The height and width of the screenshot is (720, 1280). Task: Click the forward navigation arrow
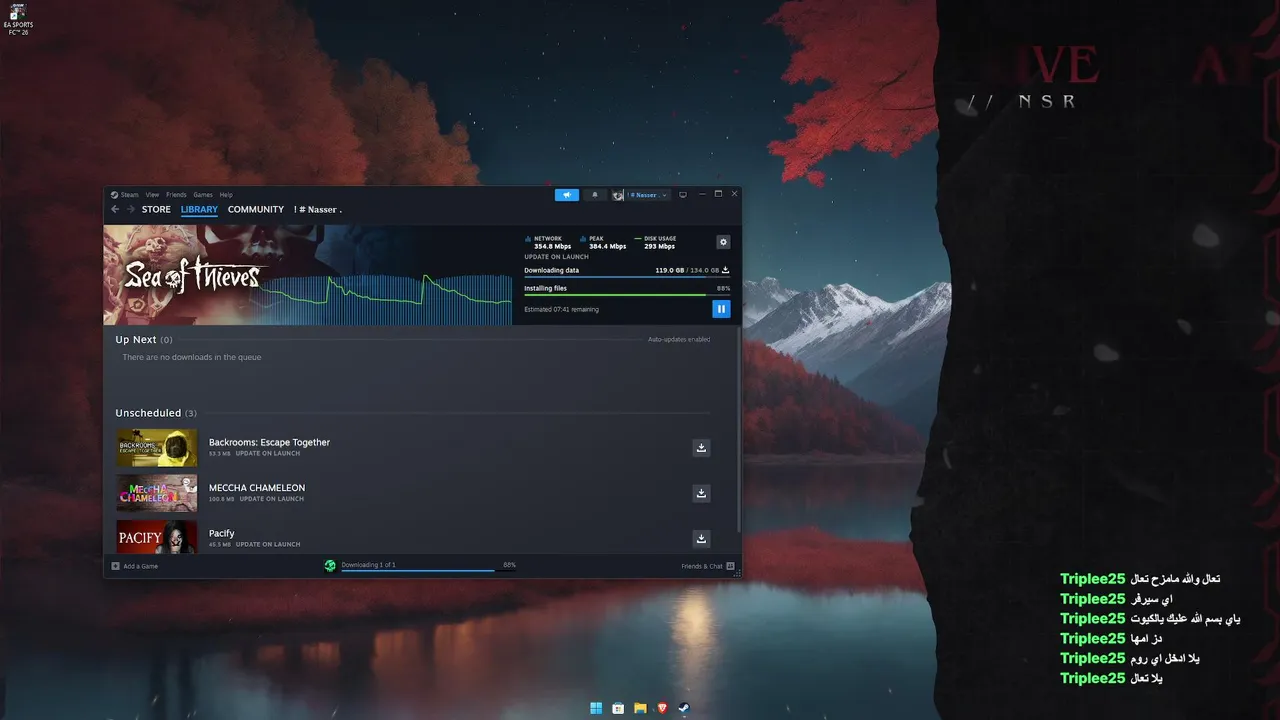tap(130, 210)
